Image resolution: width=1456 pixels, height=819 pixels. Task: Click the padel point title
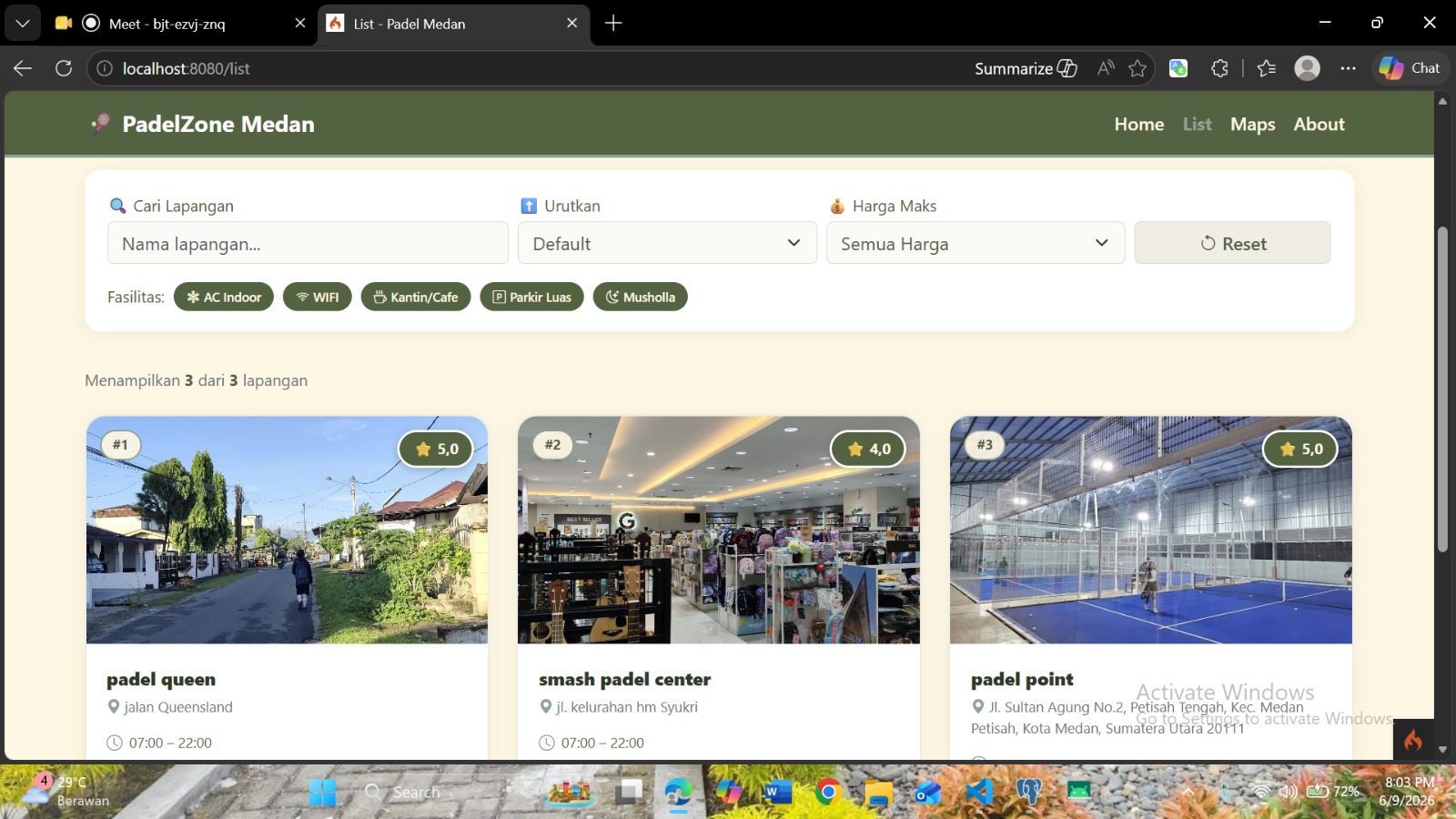point(1022,680)
